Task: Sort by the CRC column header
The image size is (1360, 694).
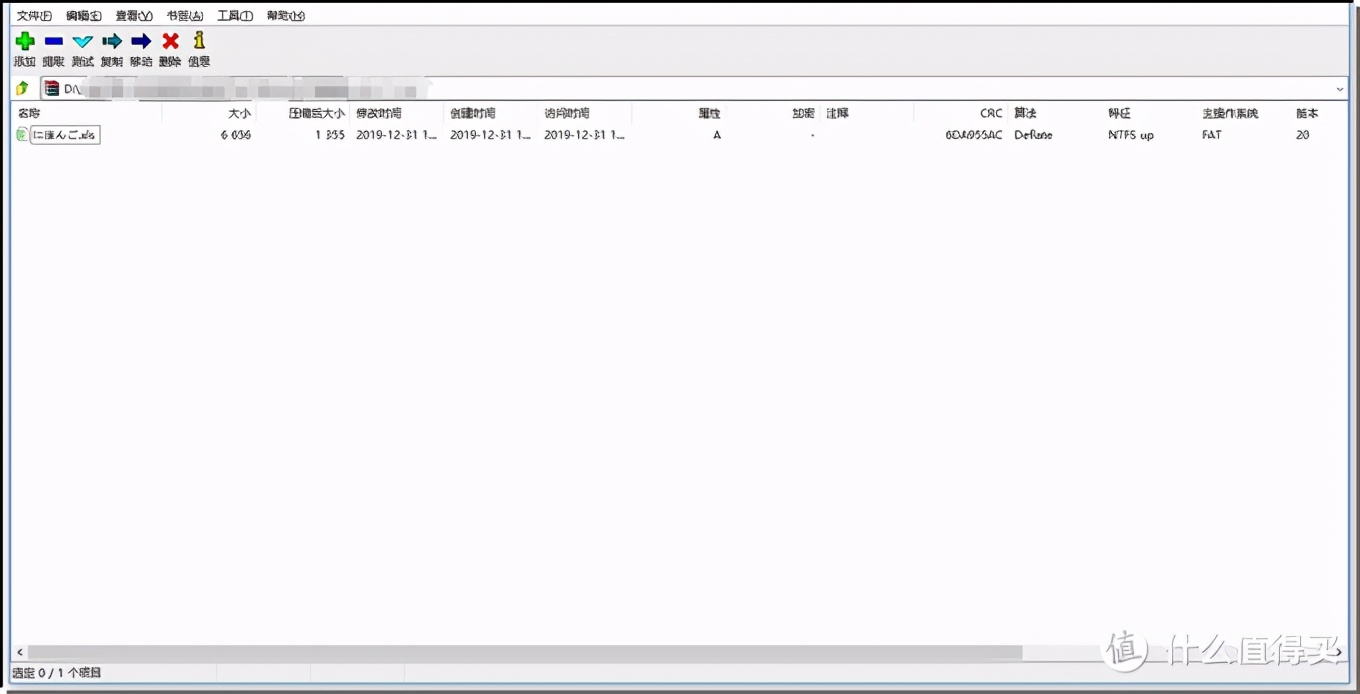Action: pos(989,113)
